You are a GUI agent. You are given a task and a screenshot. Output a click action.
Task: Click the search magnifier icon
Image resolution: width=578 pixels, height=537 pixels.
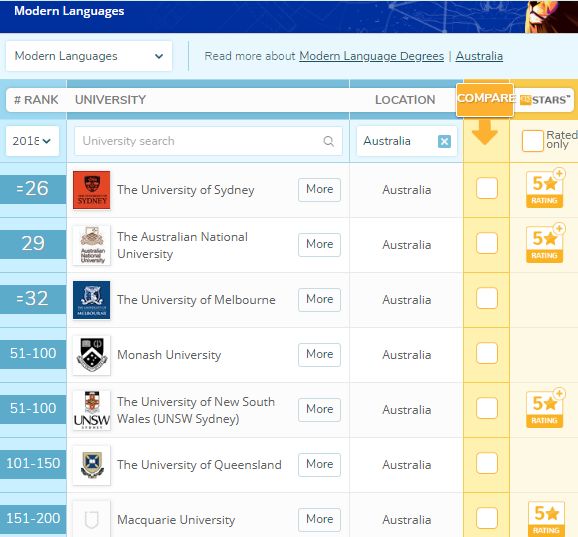coord(328,141)
